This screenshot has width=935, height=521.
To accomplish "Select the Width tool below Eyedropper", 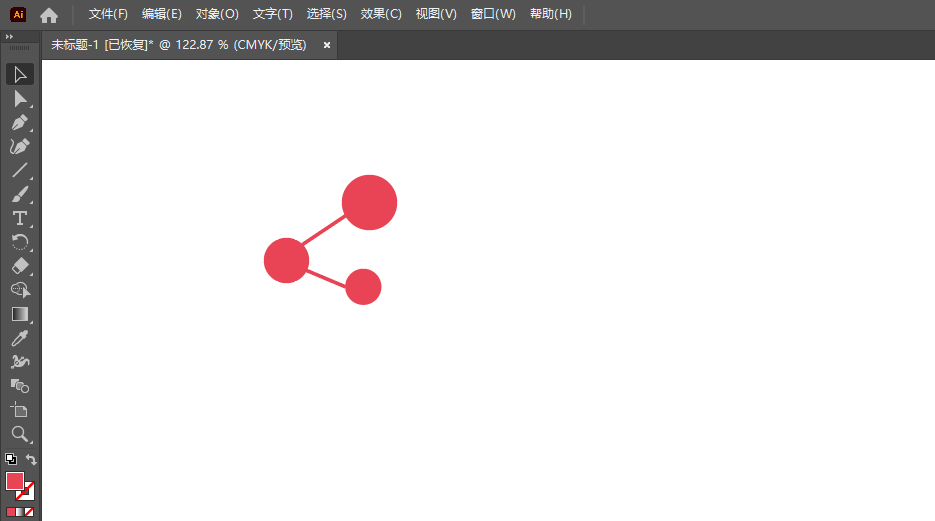I will click(x=20, y=362).
